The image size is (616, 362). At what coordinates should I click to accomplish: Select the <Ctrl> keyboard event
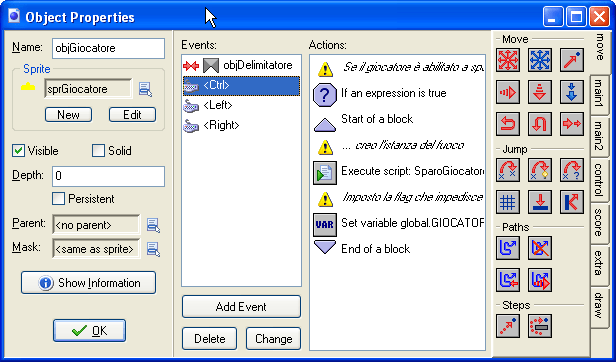point(241,86)
